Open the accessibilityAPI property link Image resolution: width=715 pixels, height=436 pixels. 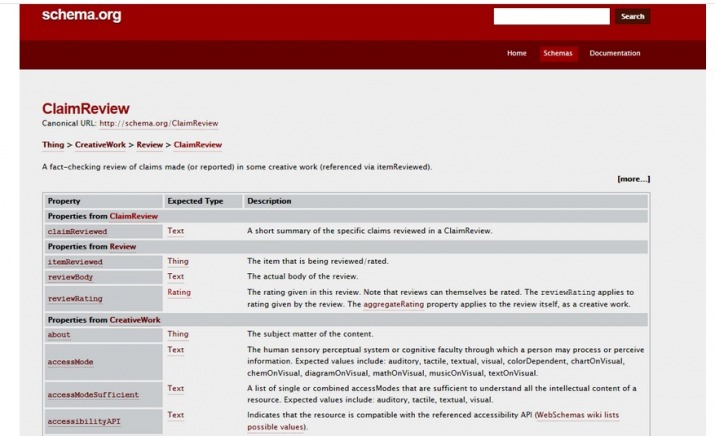tap(84, 421)
